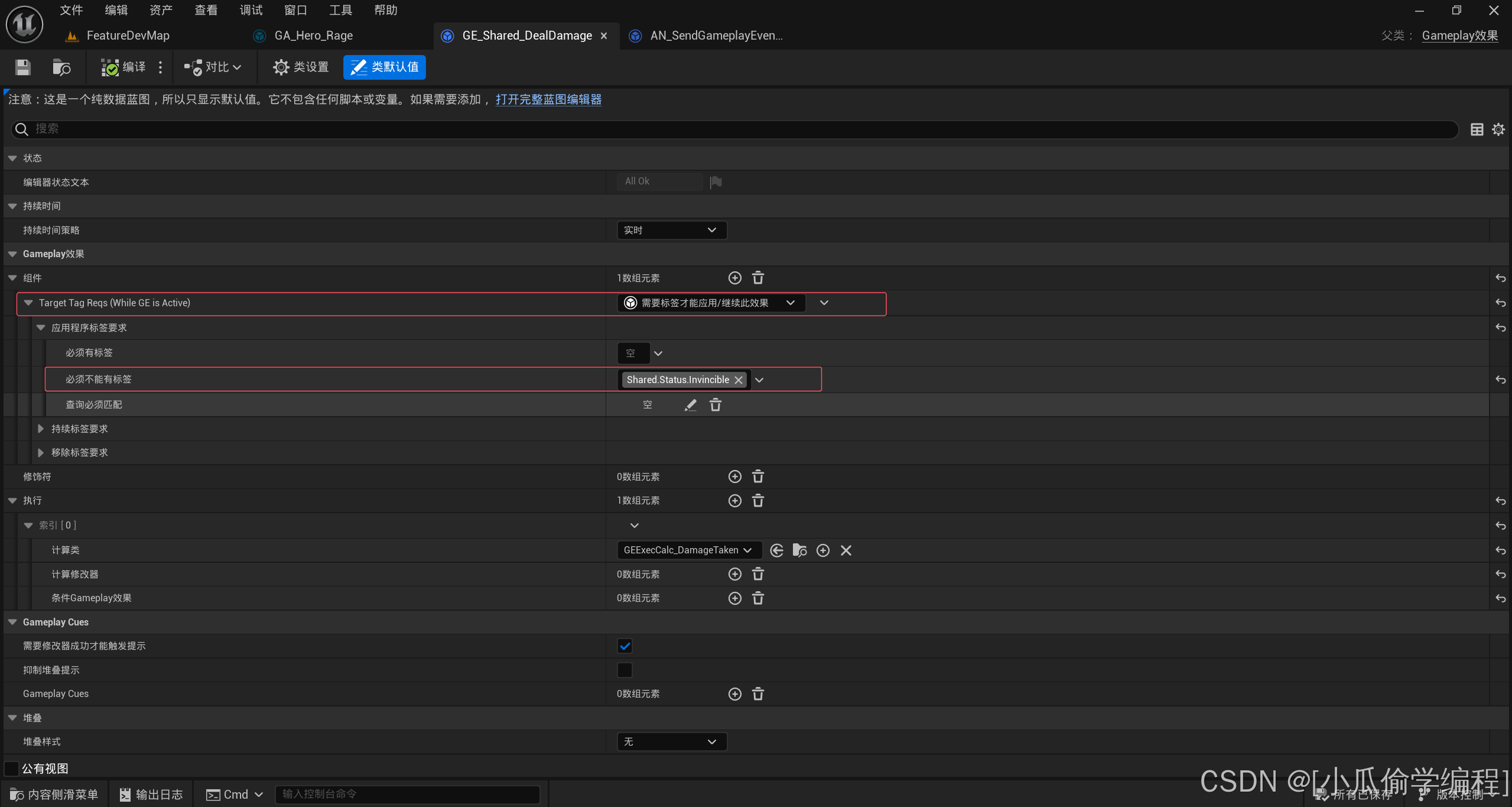Switch to GA_Hero_Rage tab
The height and width of the screenshot is (807, 1512).
click(x=313, y=35)
